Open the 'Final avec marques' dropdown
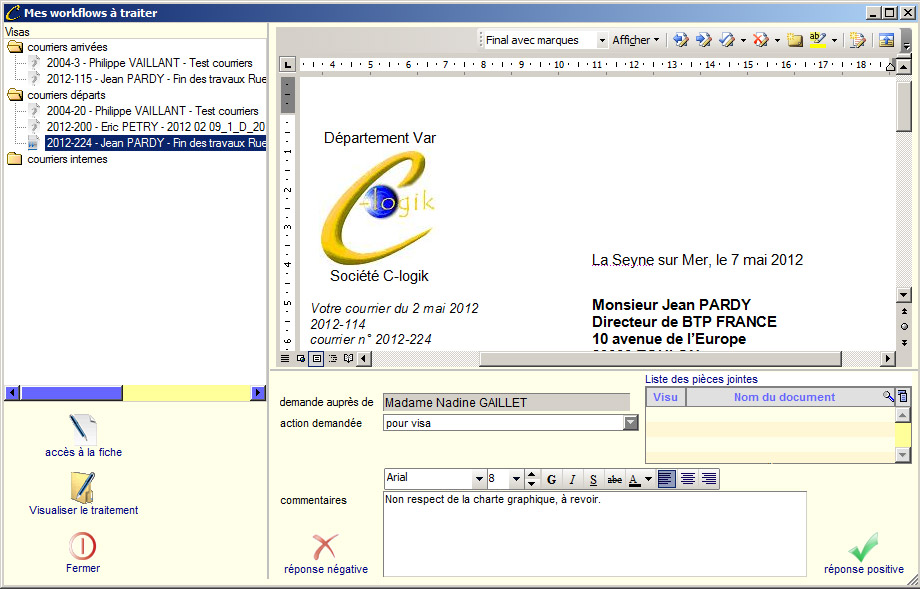This screenshot has width=920, height=589. tap(602, 41)
